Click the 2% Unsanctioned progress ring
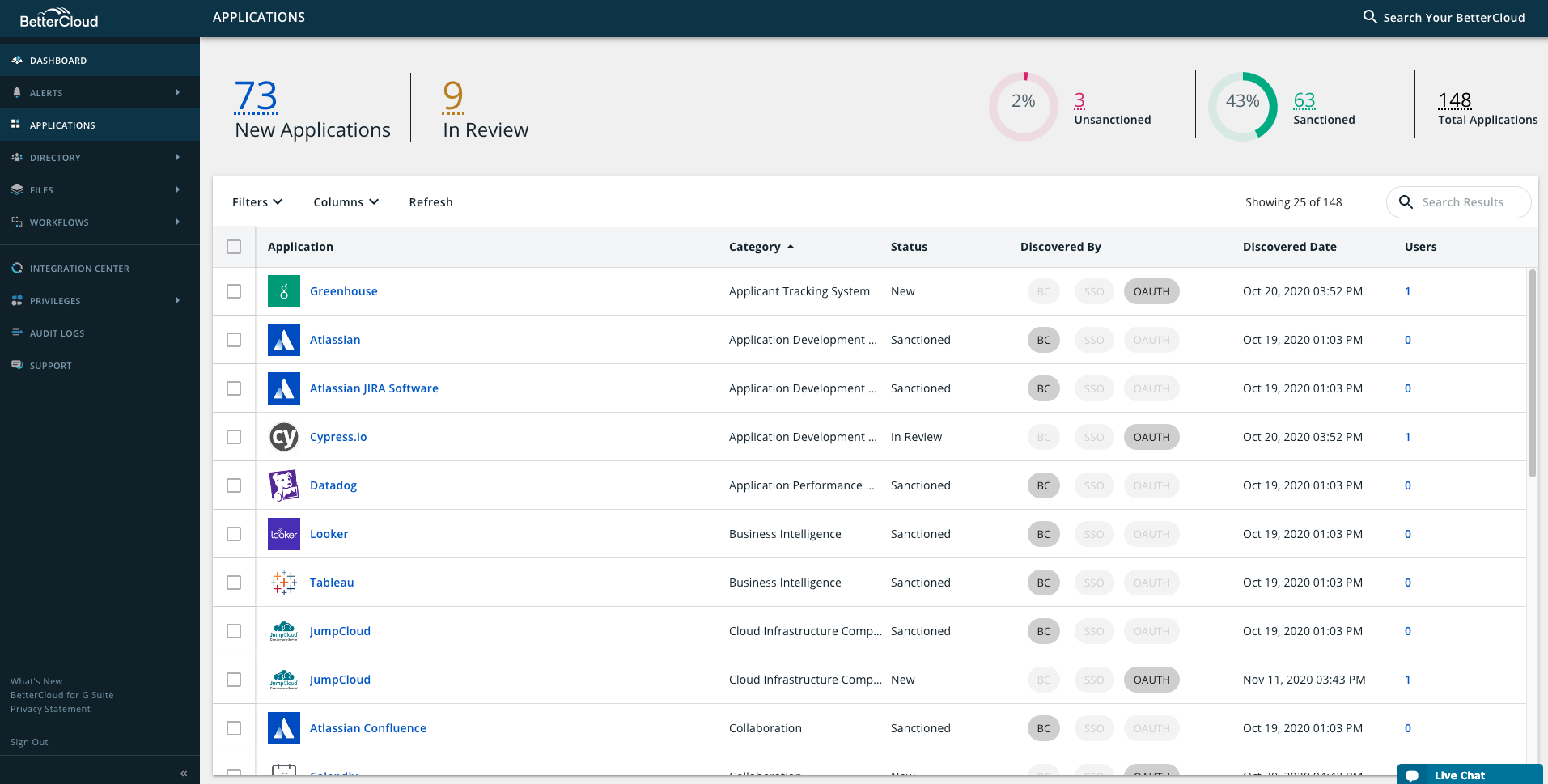 1024,106
